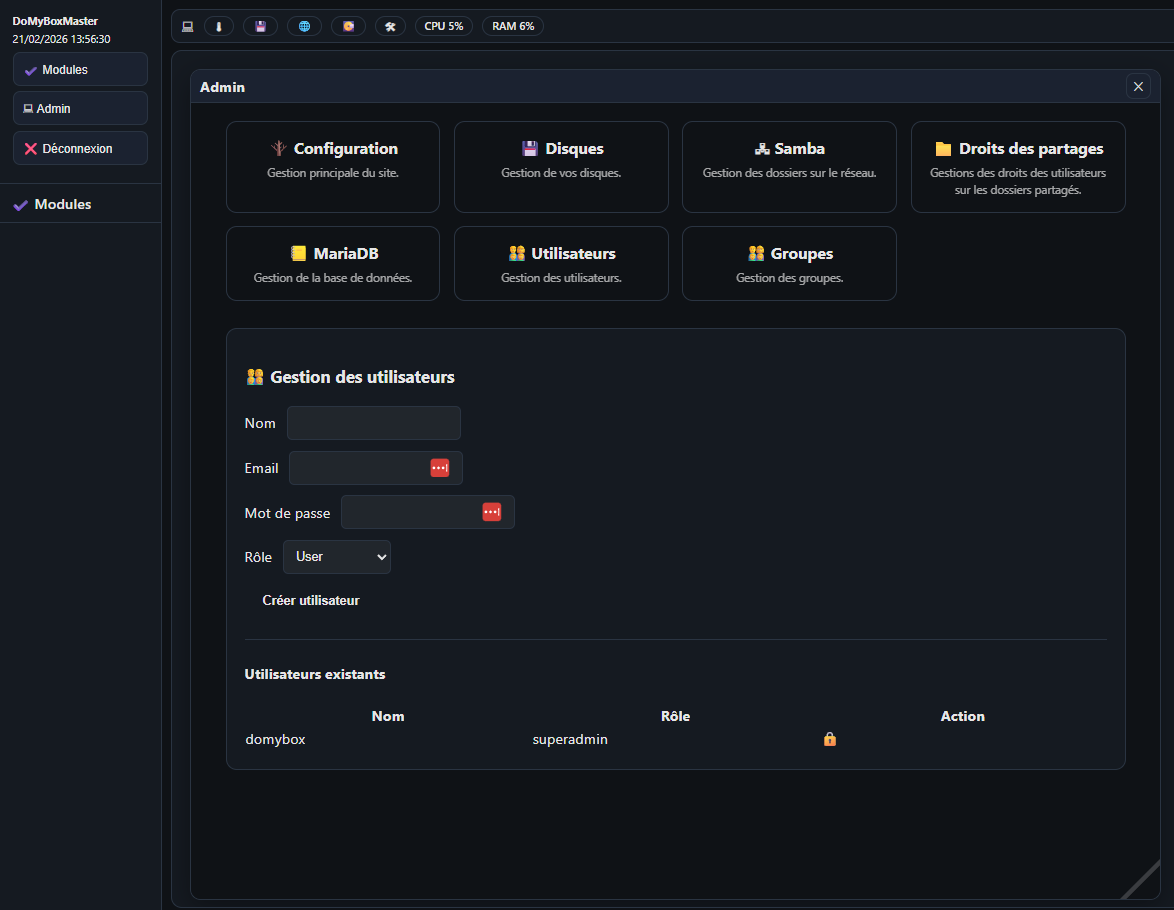The image size is (1174, 910).
Task: Click the red password manager icon in Email field
Action: [439, 468]
